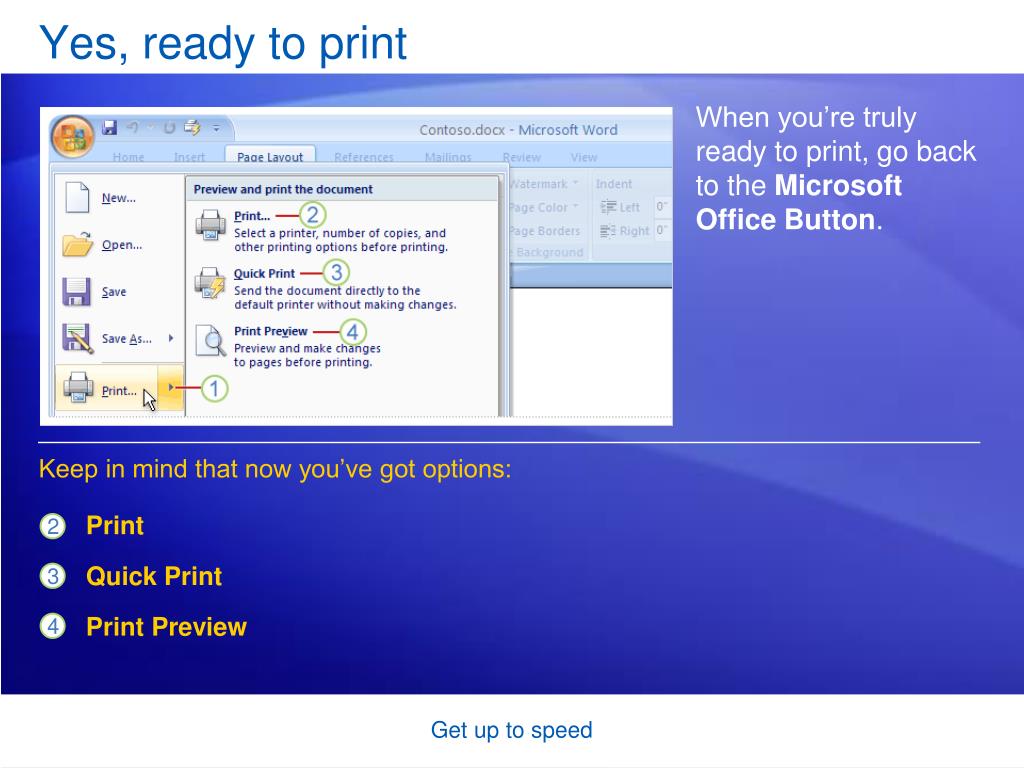Click the 'Quick Print' bullet text on slide
Image resolution: width=1024 pixels, height=768 pixels.
click(154, 576)
